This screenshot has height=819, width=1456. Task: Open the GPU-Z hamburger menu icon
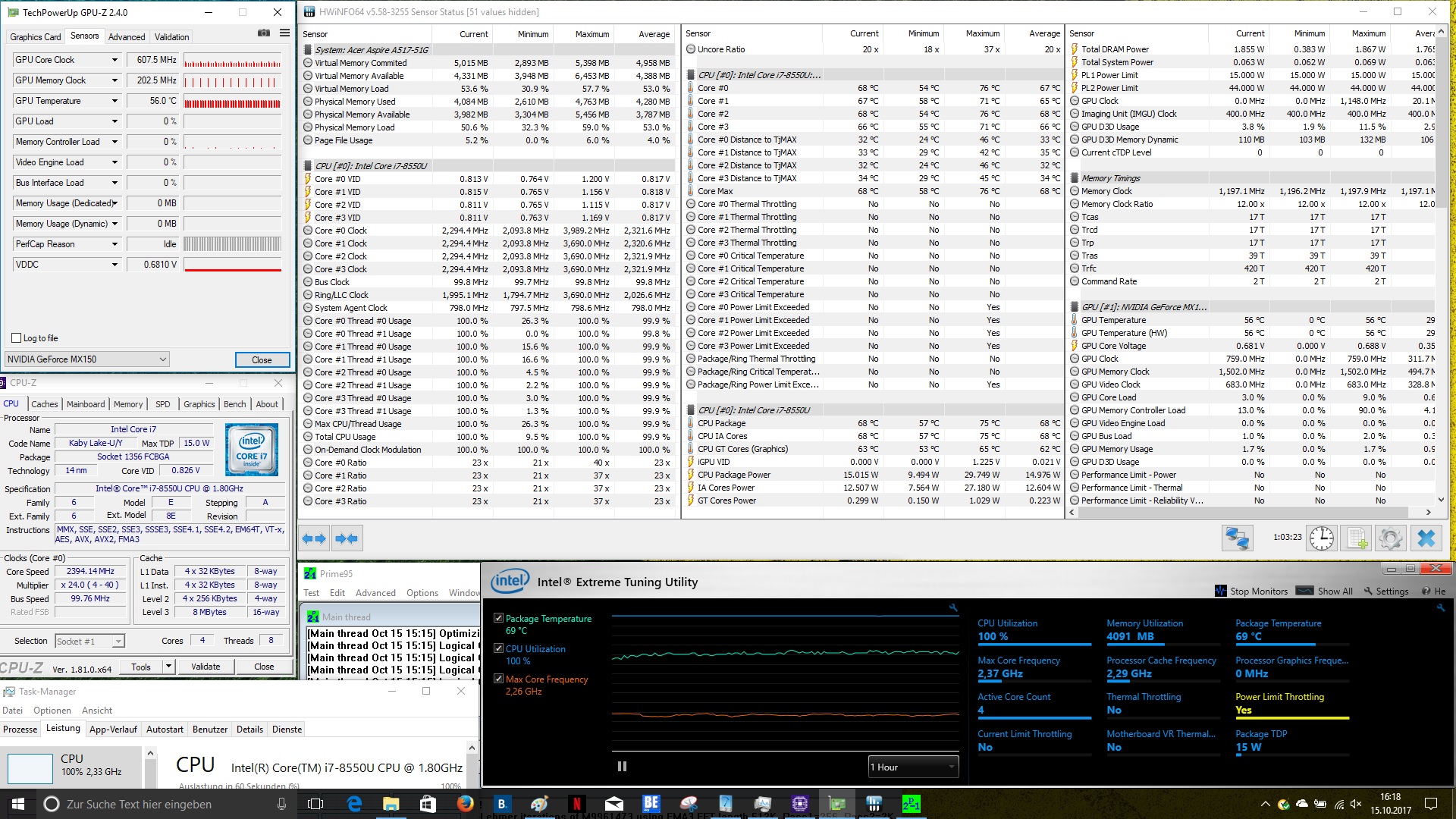click(284, 33)
